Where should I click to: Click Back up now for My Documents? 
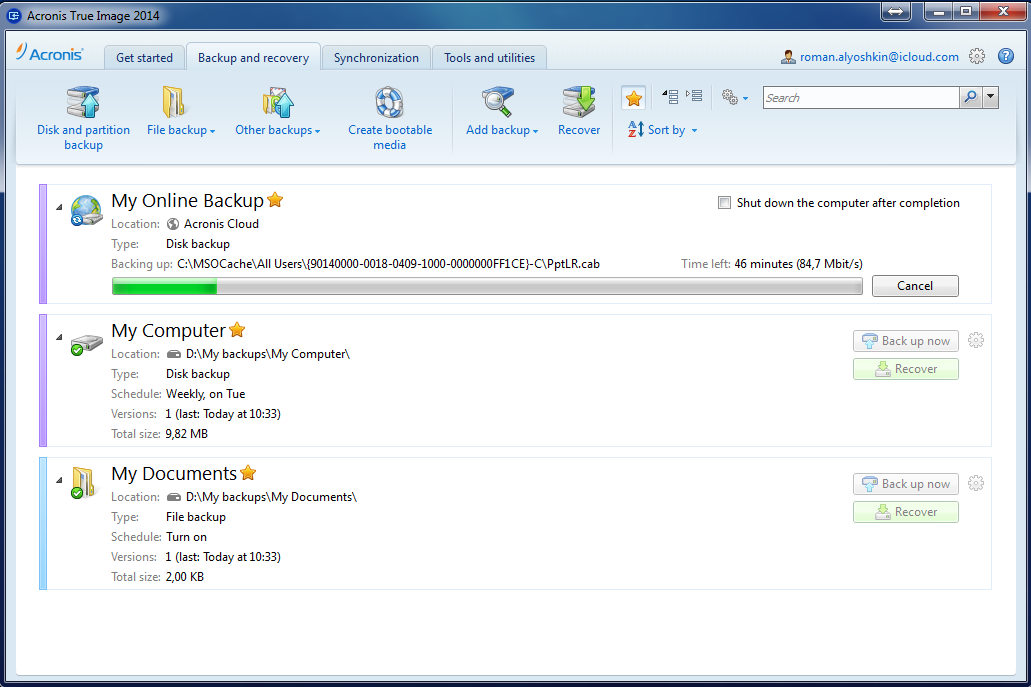click(x=905, y=484)
